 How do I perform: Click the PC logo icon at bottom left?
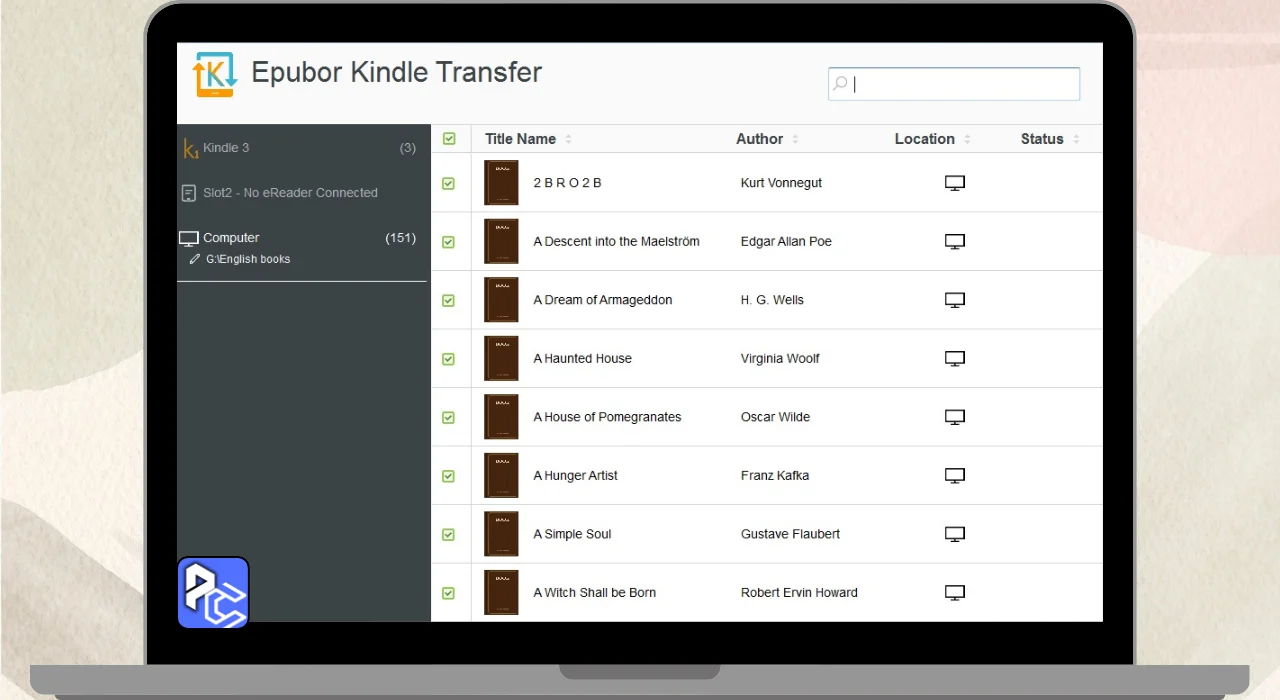point(213,593)
